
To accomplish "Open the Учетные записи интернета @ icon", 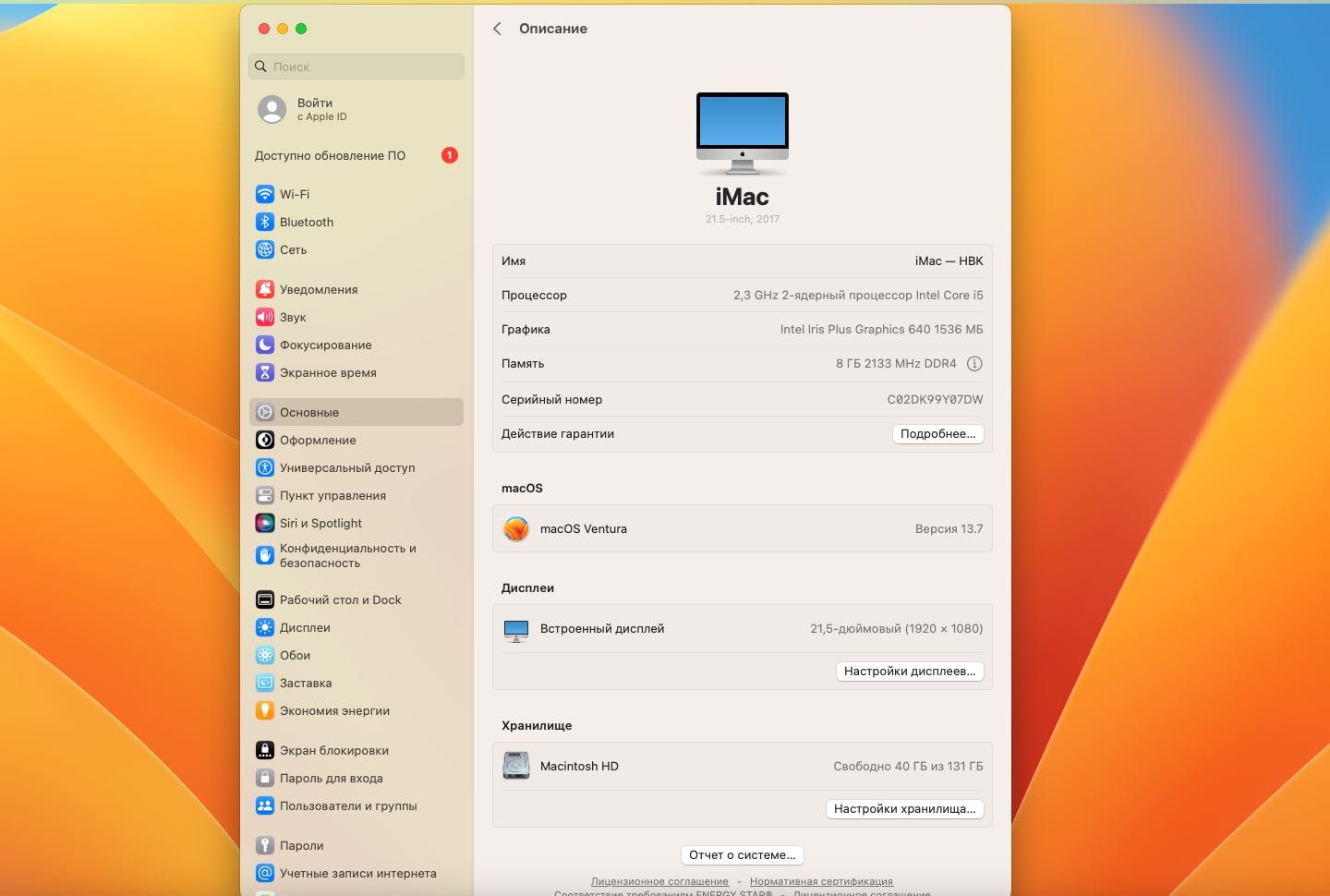I will coord(265,873).
